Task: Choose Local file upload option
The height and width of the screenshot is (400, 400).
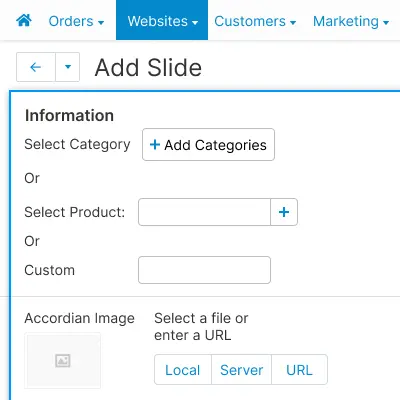Action: pos(183,370)
